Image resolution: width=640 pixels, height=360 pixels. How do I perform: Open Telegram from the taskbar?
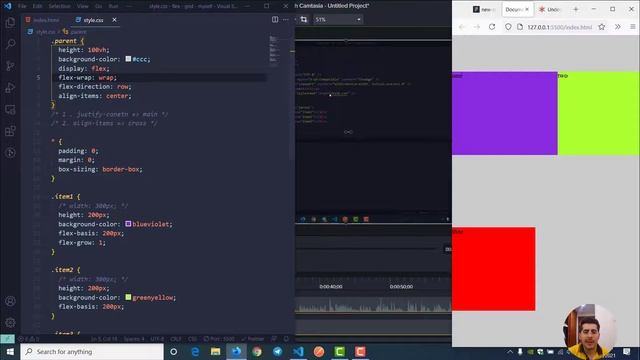(x=278, y=351)
